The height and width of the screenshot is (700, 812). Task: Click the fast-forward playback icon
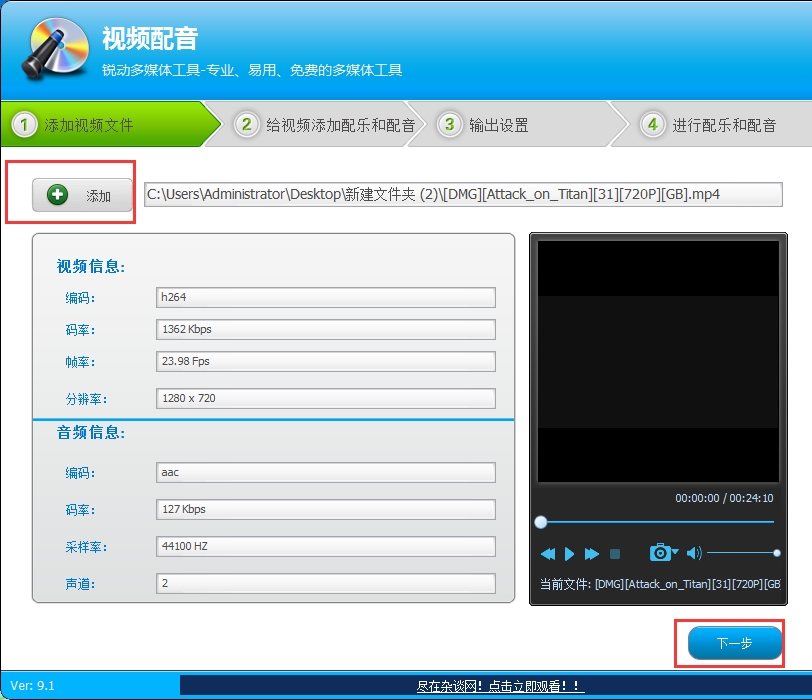coord(591,554)
